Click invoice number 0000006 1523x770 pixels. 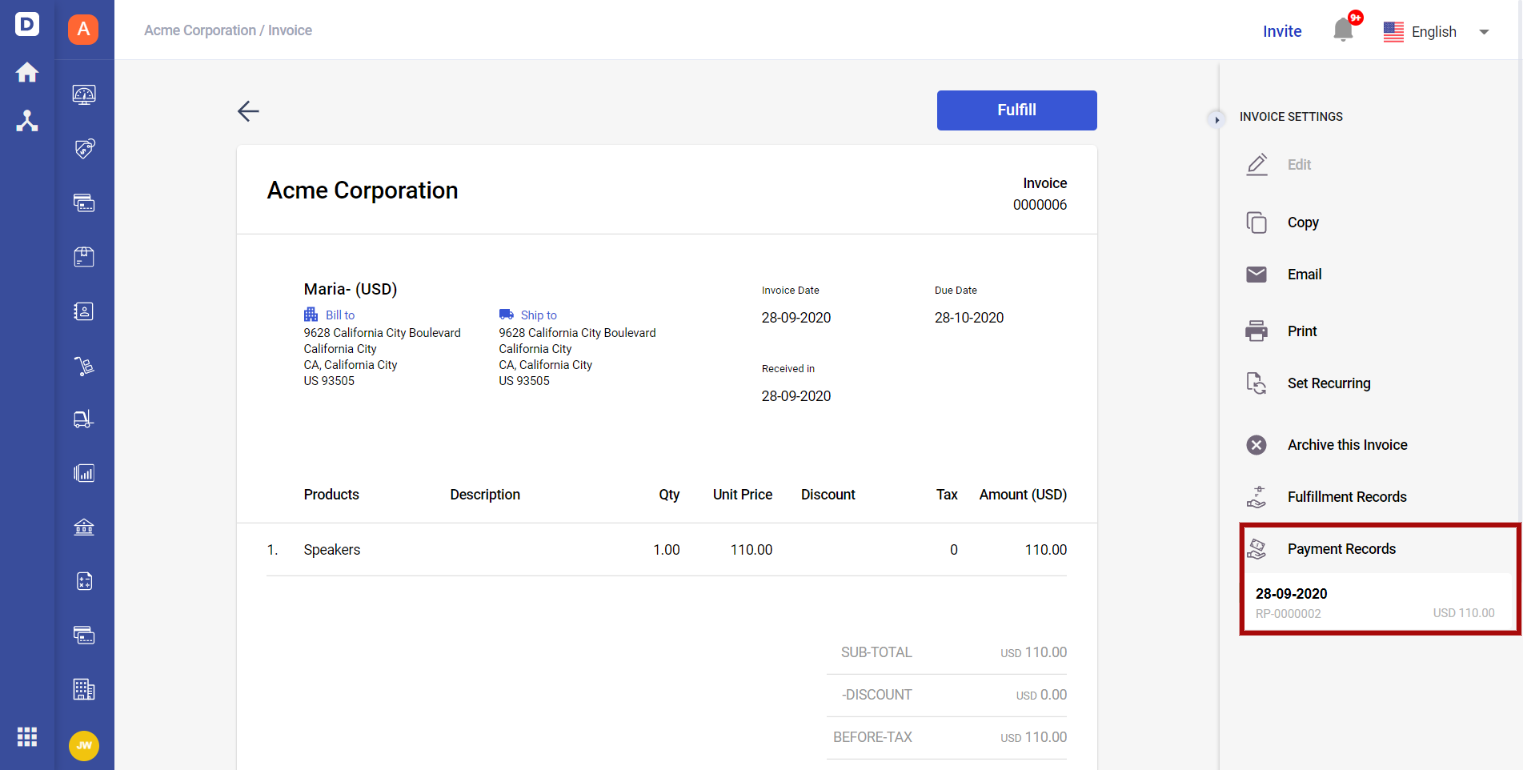(x=1040, y=205)
